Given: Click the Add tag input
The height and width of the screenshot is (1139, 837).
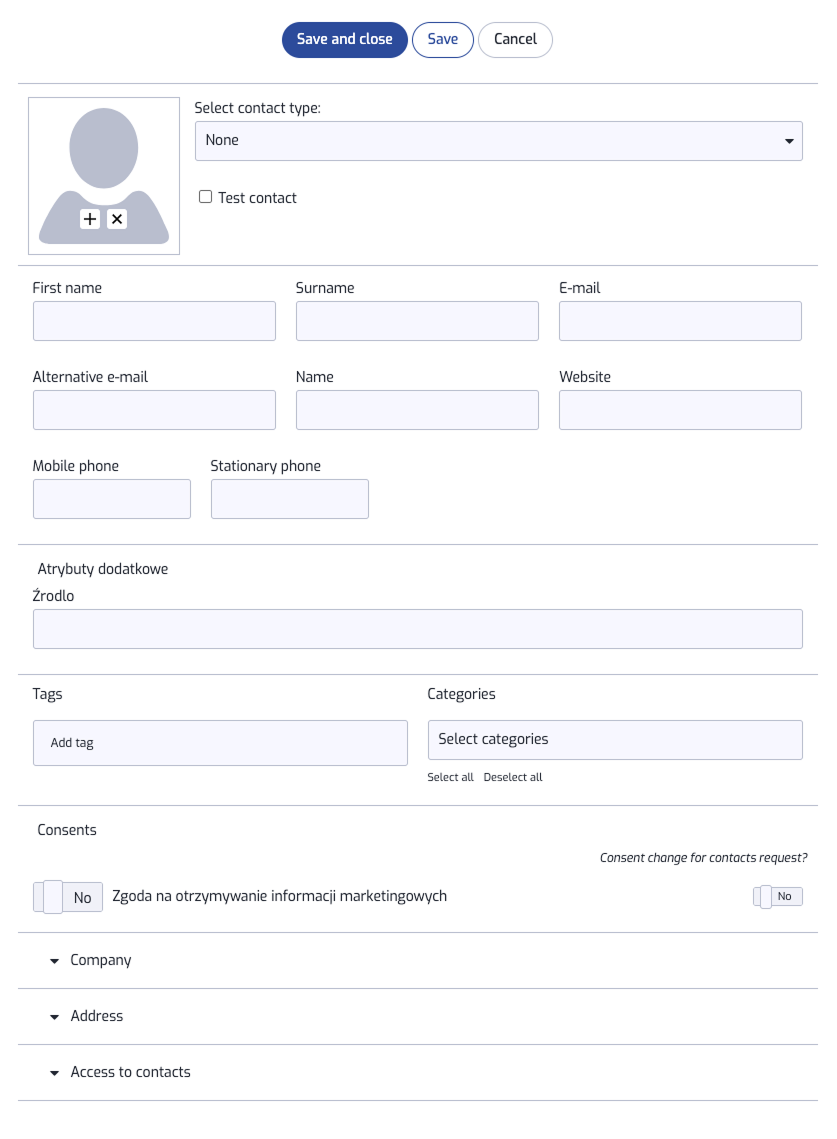Looking at the screenshot, I should [x=220, y=743].
